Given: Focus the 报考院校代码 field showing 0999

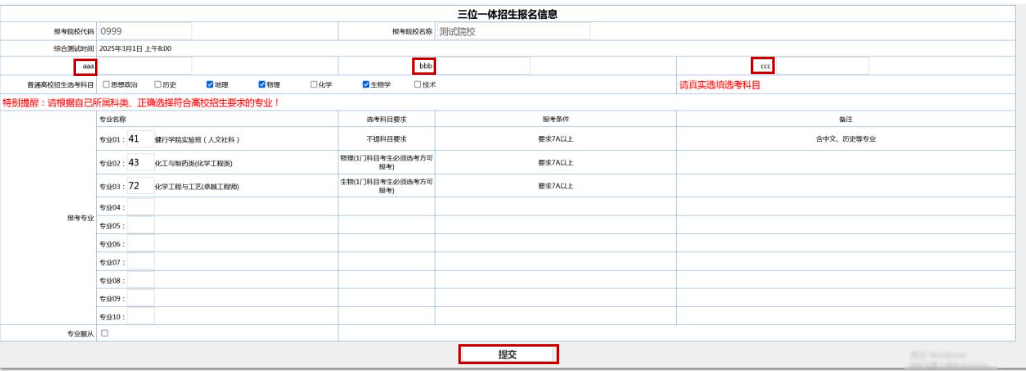Looking at the screenshot, I should tap(145, 31).
